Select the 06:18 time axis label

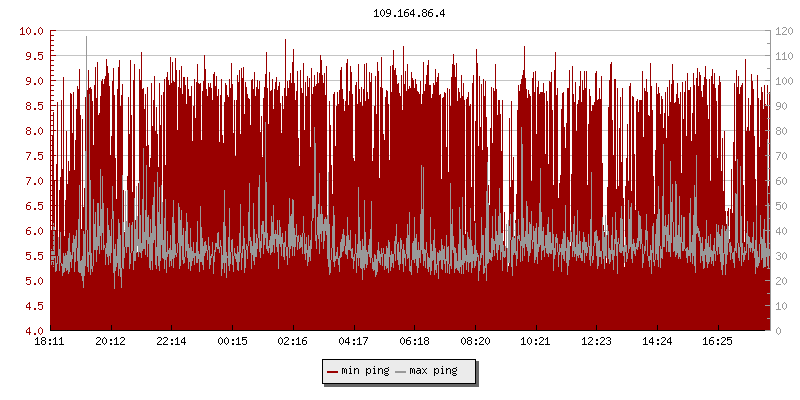[x=414, y=341]
